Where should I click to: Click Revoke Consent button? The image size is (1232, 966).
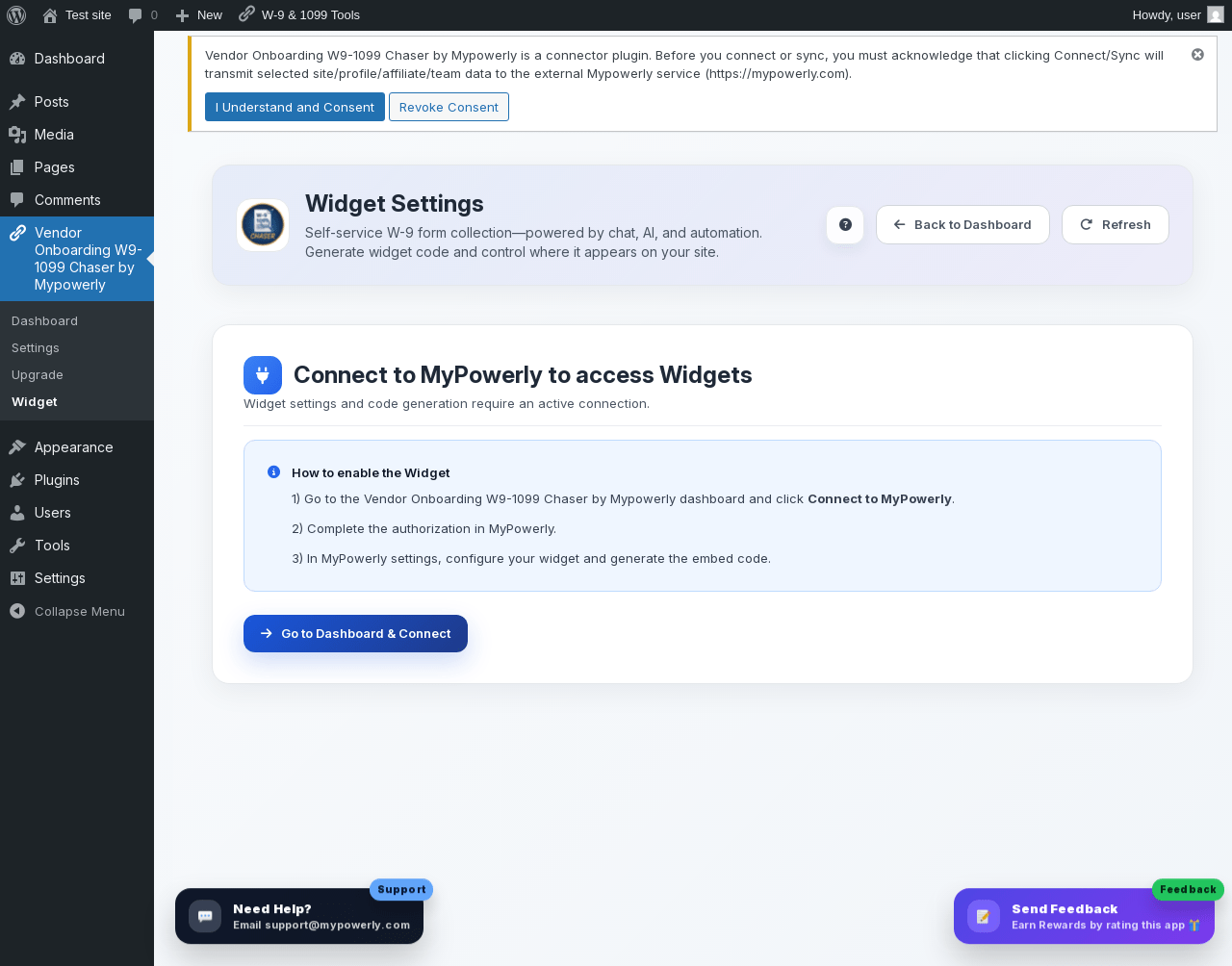449,107
